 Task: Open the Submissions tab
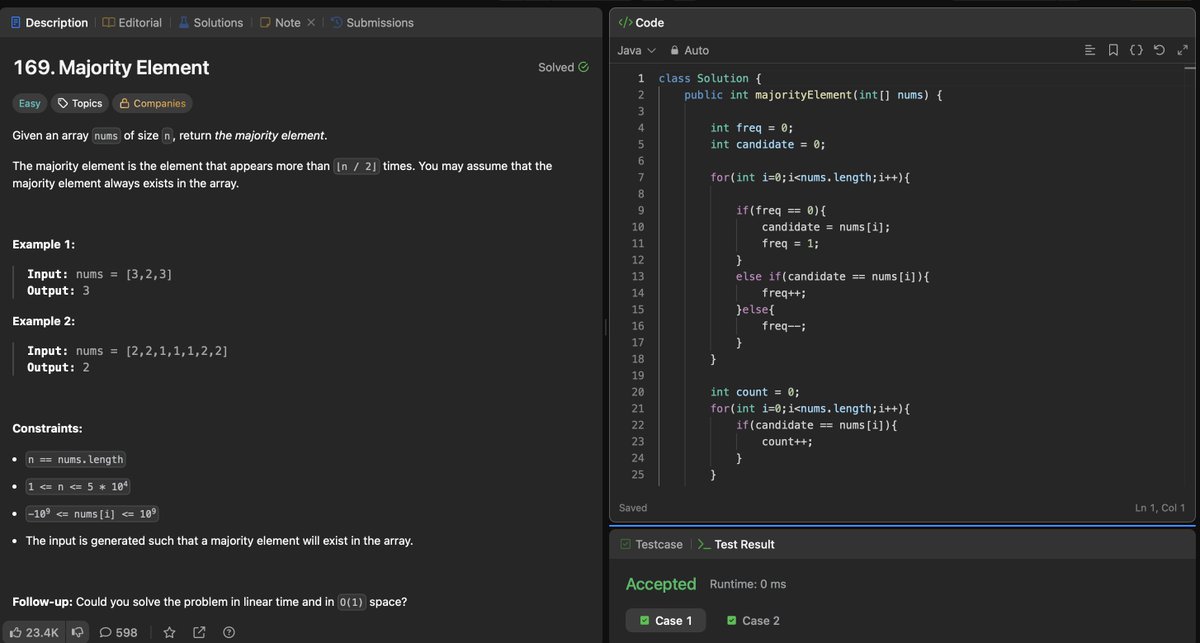point(371,22)
